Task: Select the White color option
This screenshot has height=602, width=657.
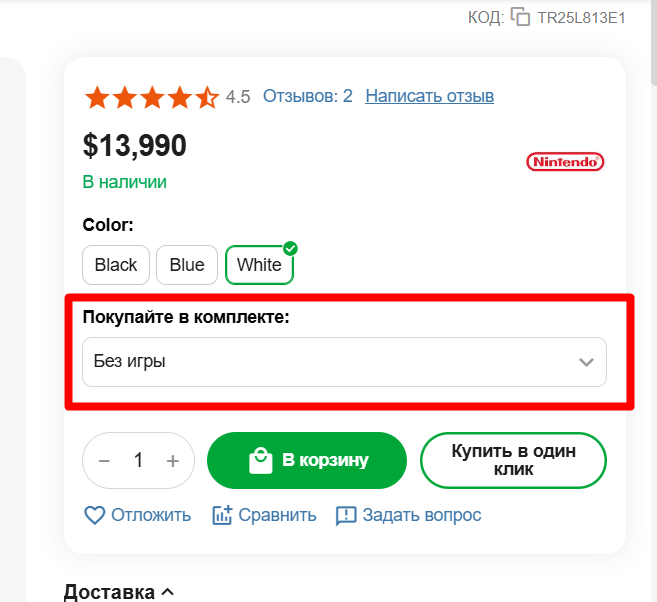Action: 259,265
